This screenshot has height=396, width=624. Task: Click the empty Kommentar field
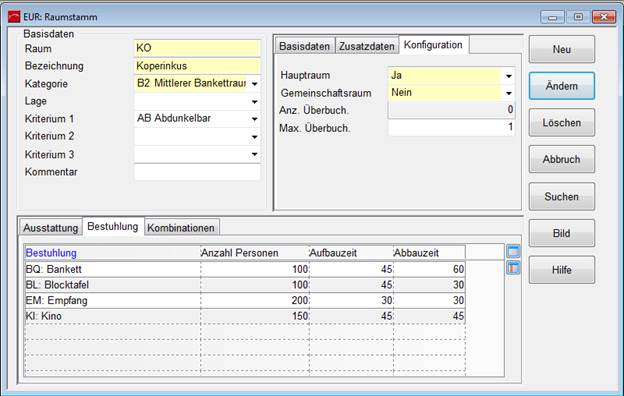pyautogui.click(x=197, y=172)
